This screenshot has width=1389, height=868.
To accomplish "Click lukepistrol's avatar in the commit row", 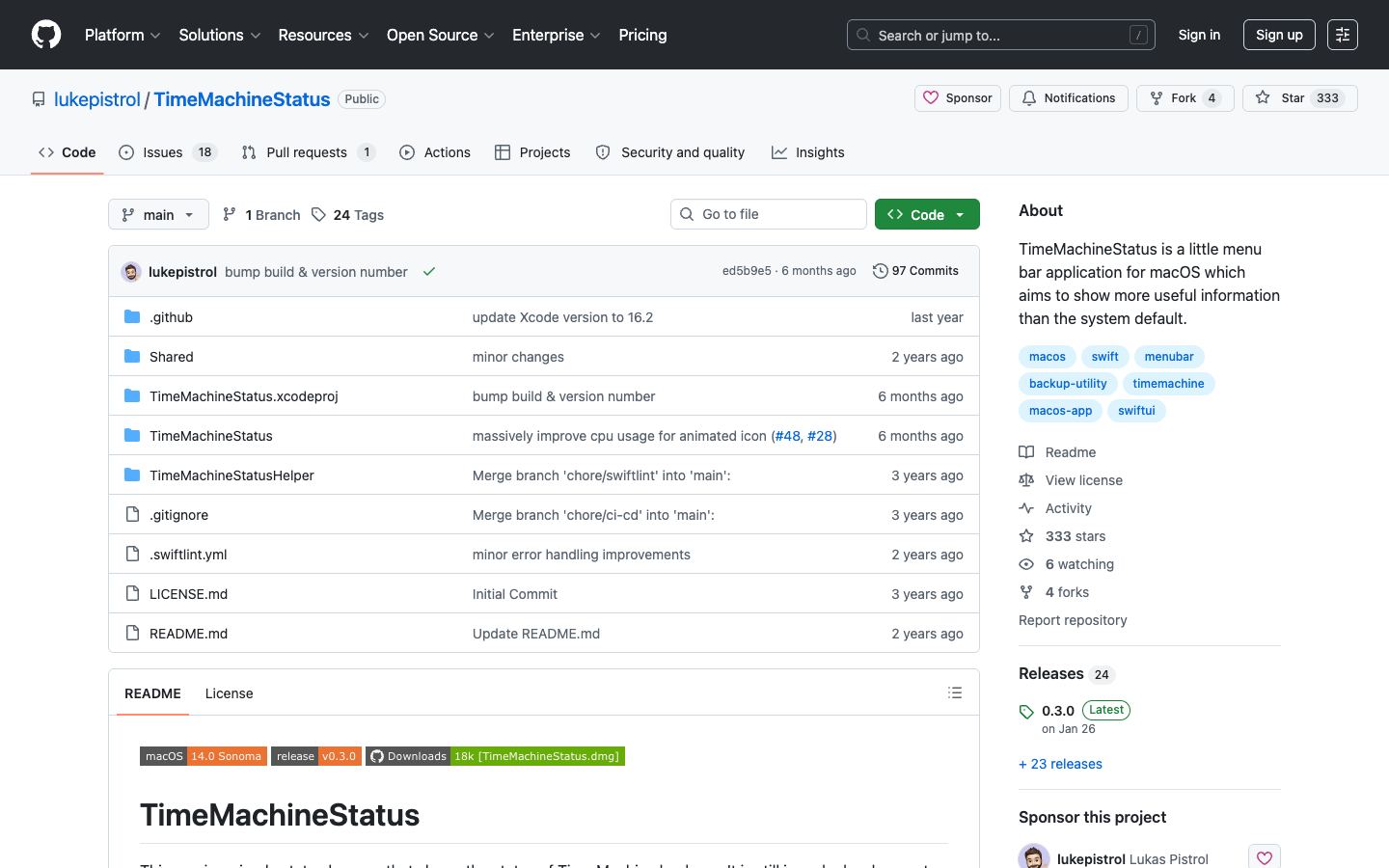I will 131,272.
